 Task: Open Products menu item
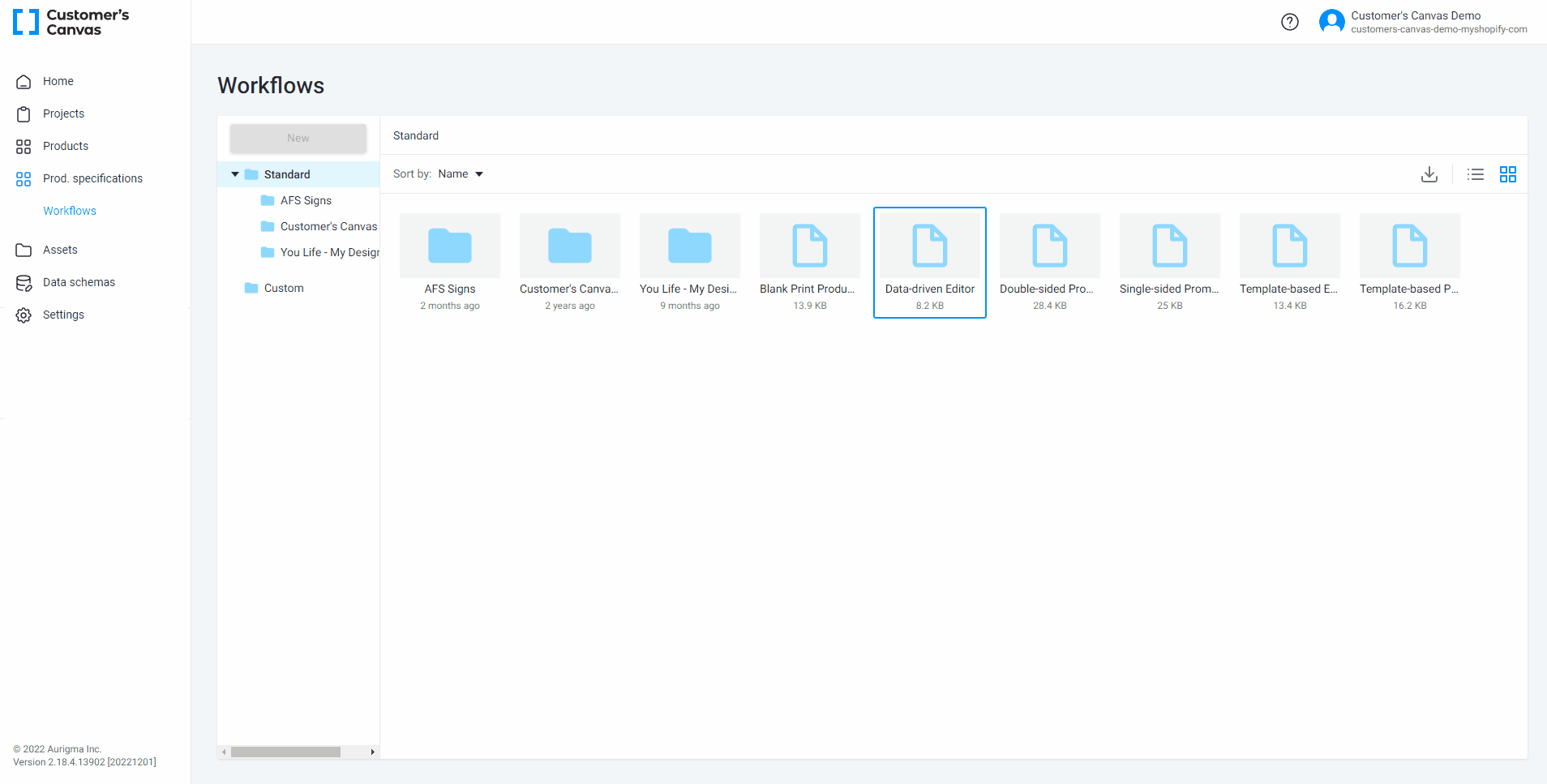66,146
